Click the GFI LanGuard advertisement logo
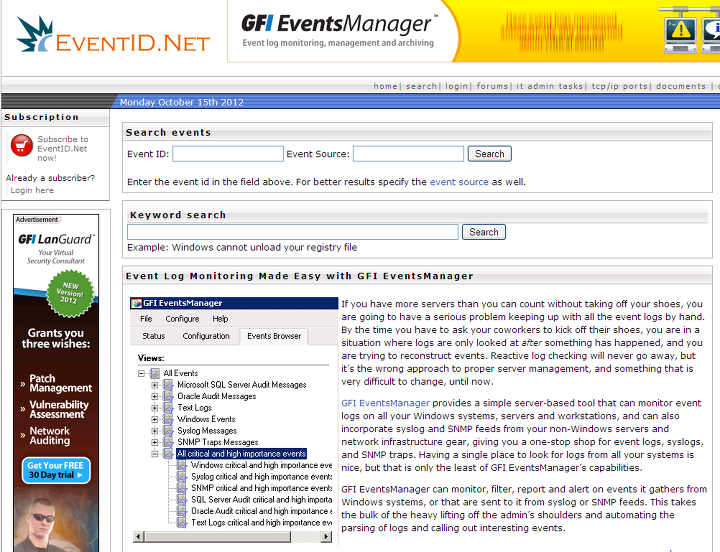720x552 pixels. tap(56, 239)
